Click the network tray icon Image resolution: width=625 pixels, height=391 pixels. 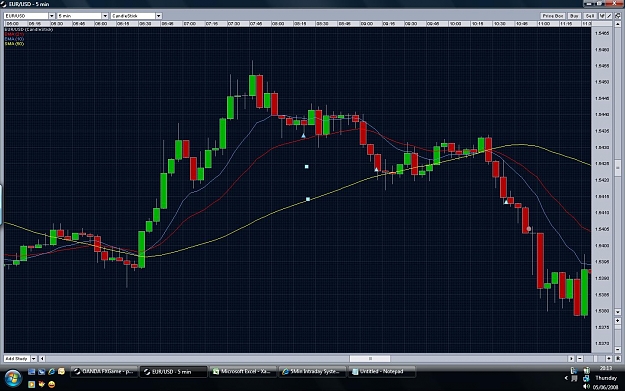coord(586,378)
